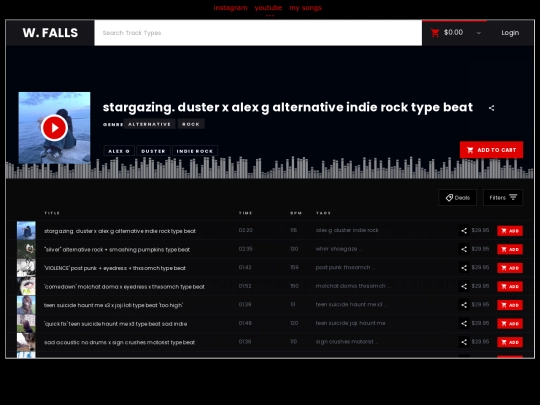Open the youtube link
540x405 pixels.
268,8
